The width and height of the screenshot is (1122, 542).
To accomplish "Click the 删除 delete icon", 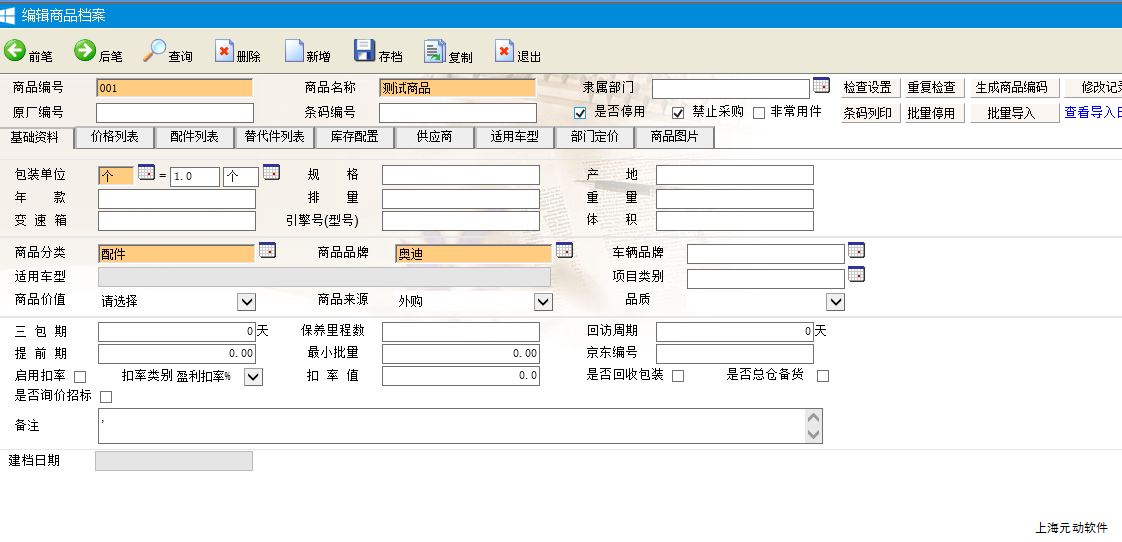I will tap(225, 52).
